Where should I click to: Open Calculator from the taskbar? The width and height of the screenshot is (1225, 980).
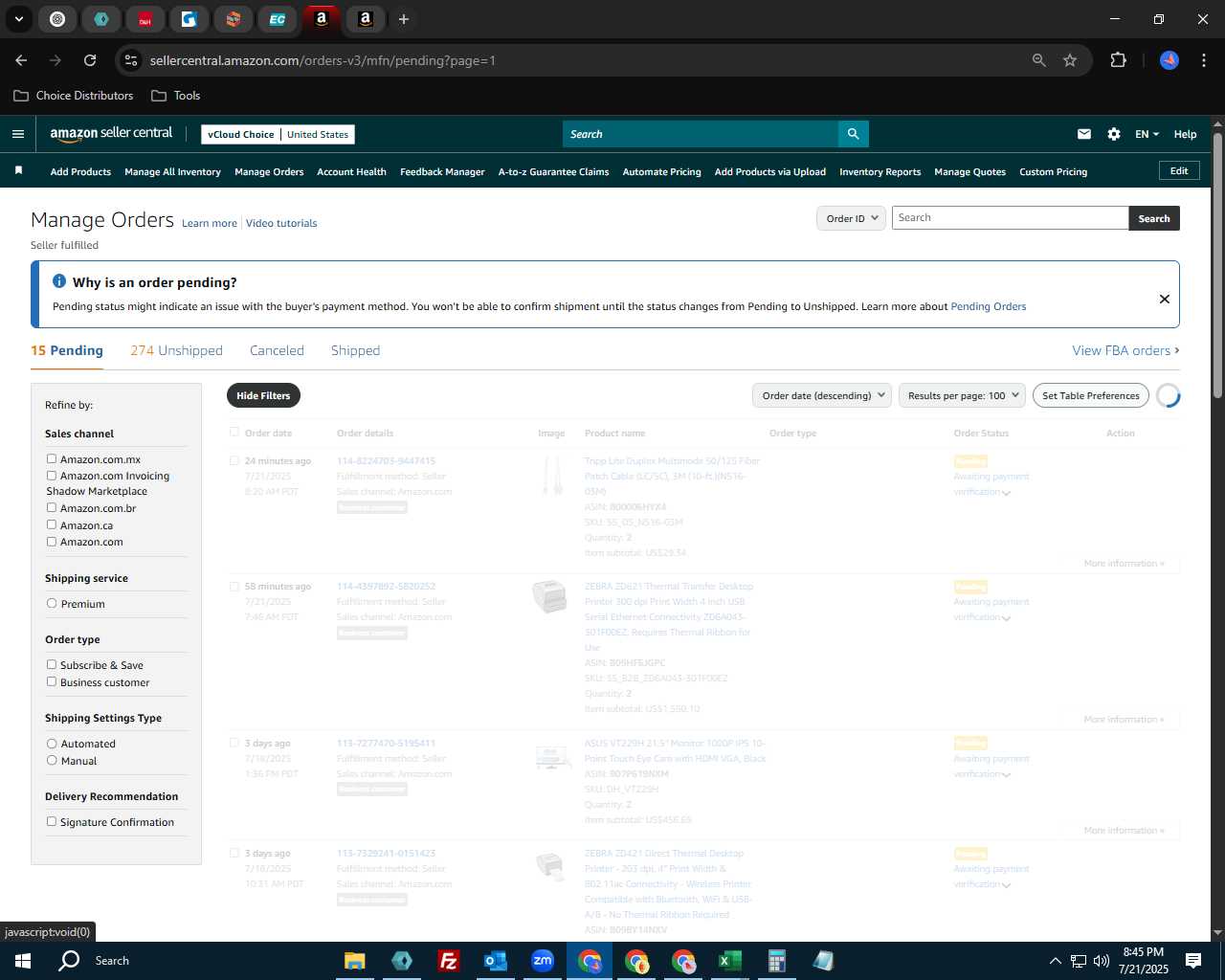[x=777, y=961]
